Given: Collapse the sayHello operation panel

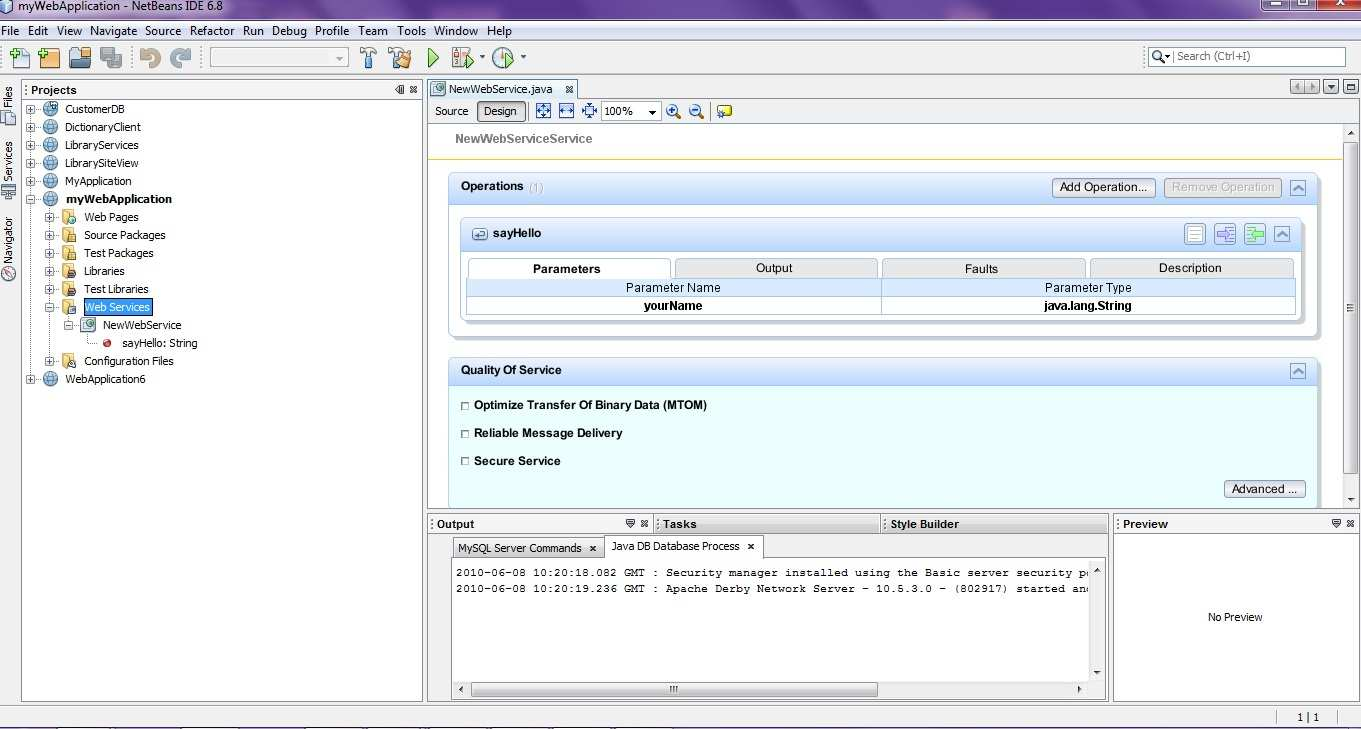Looking at the screenshot, I should (x=1282, y=234).
